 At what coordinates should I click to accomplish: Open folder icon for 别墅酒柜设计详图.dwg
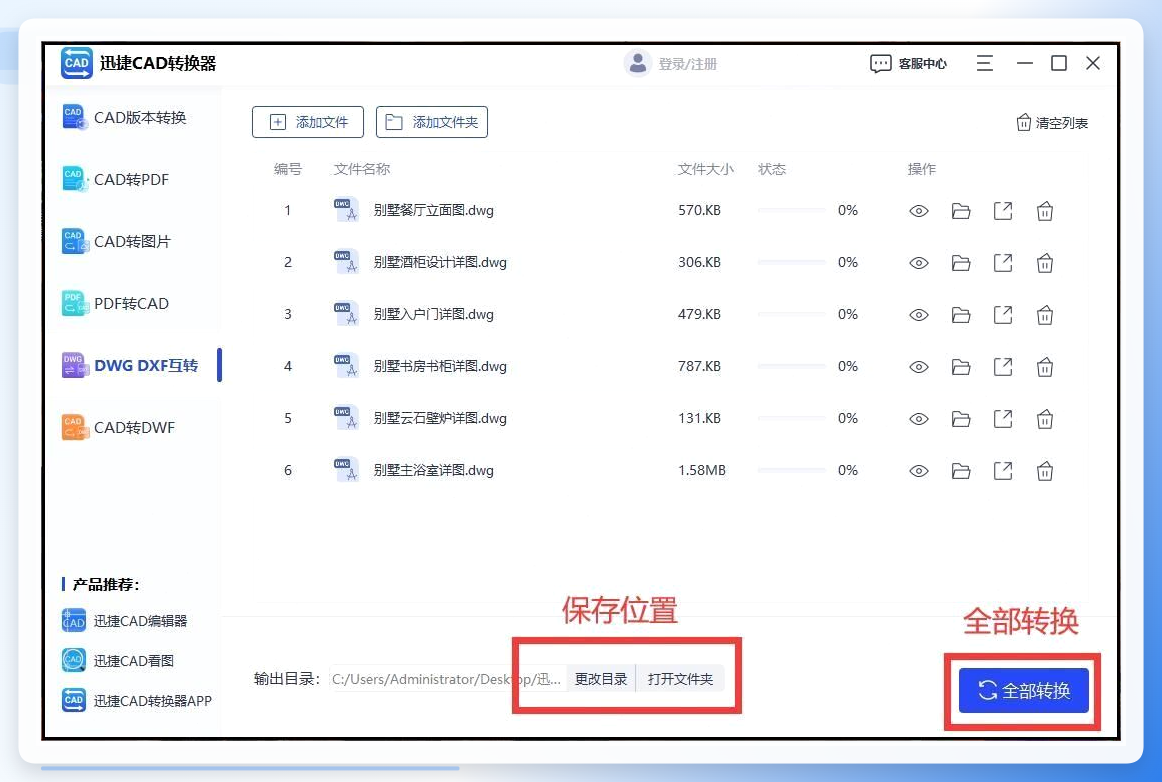click(961, 263)
